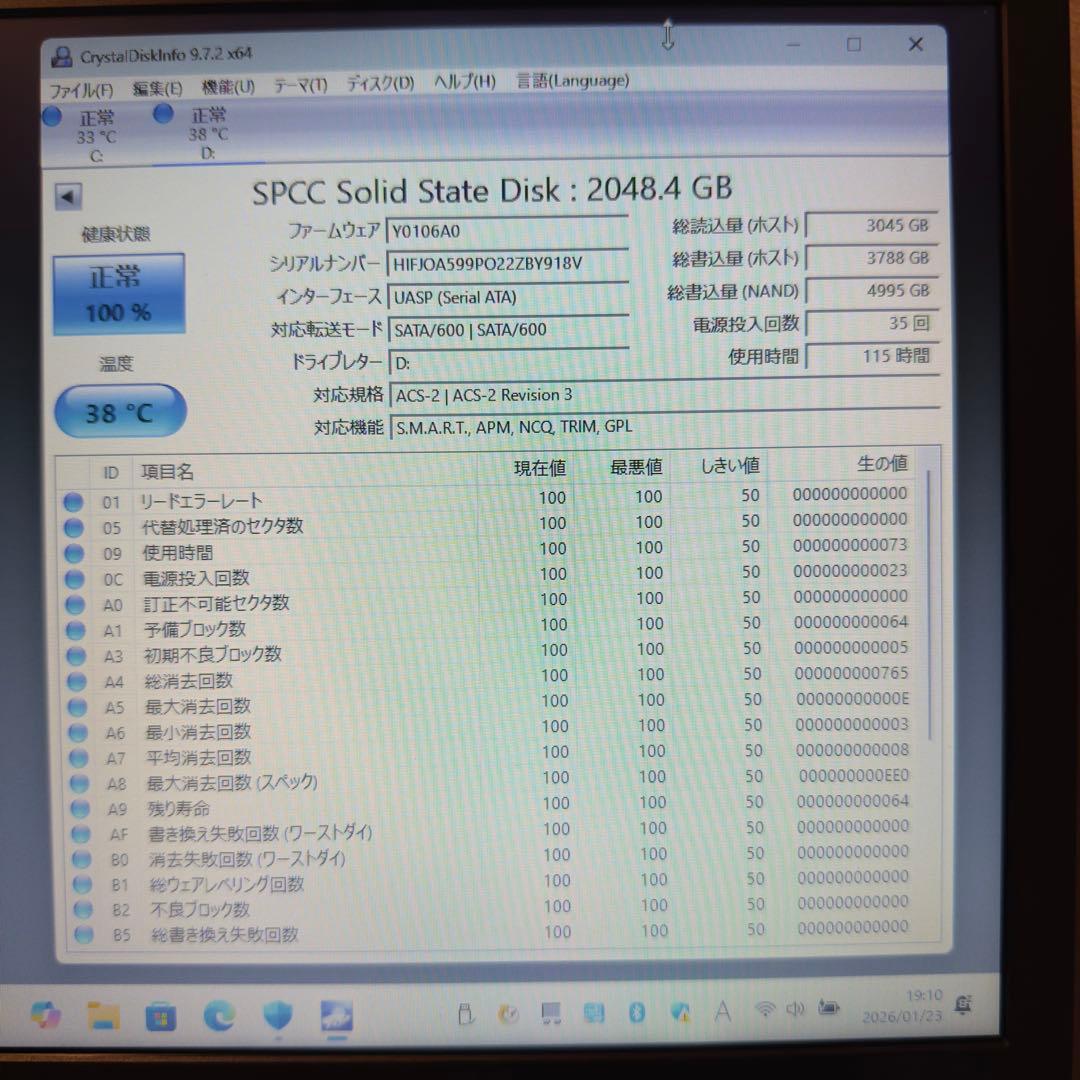
Task: Click the blue health dot beside リードエラーレート
Action: [x=74, y=501]
